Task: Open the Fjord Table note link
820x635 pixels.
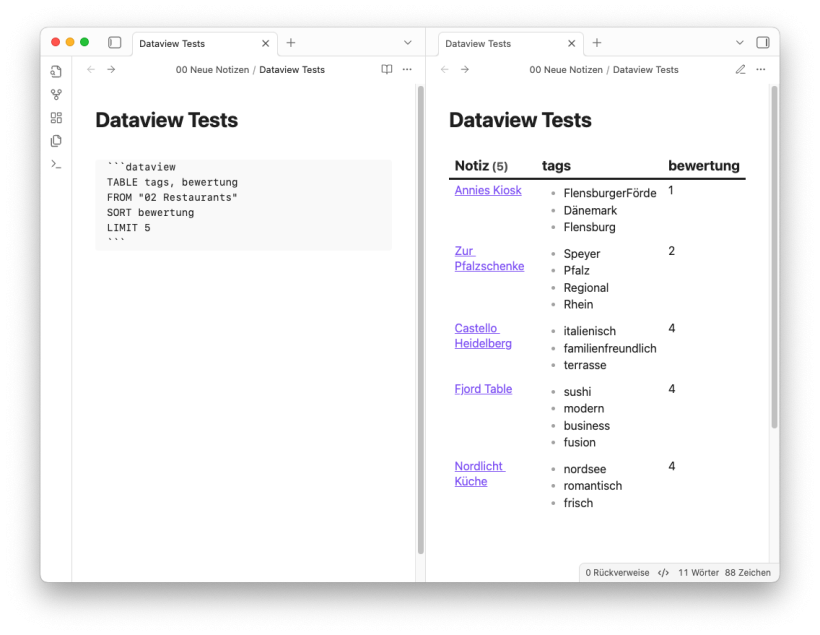Action: [483, 389]
